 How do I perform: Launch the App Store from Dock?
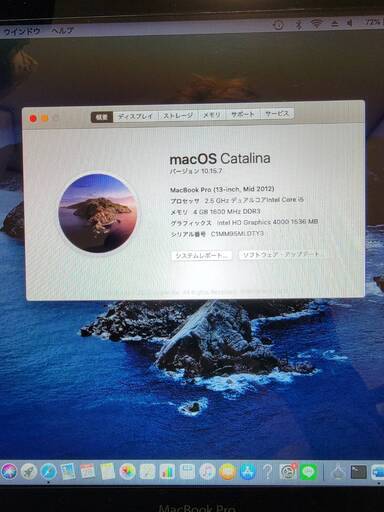[x=248, y=472]
